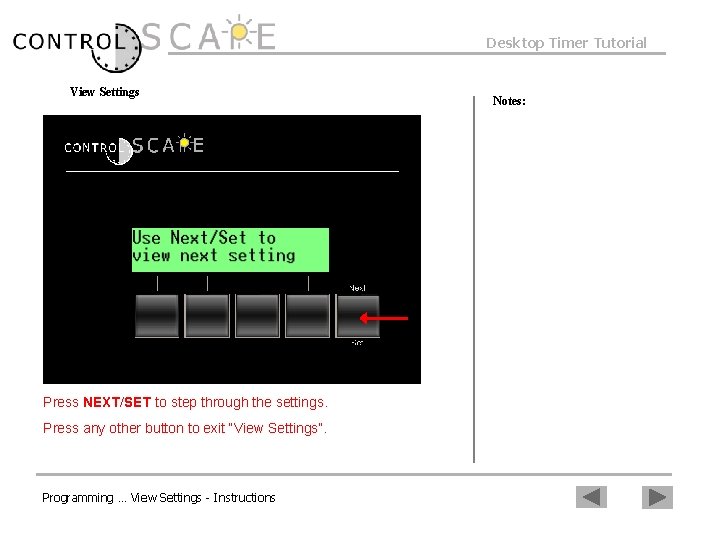Screen dimensions: 720x533
Task: Click the first button on the timer
Action: click(x=157, y=316)
